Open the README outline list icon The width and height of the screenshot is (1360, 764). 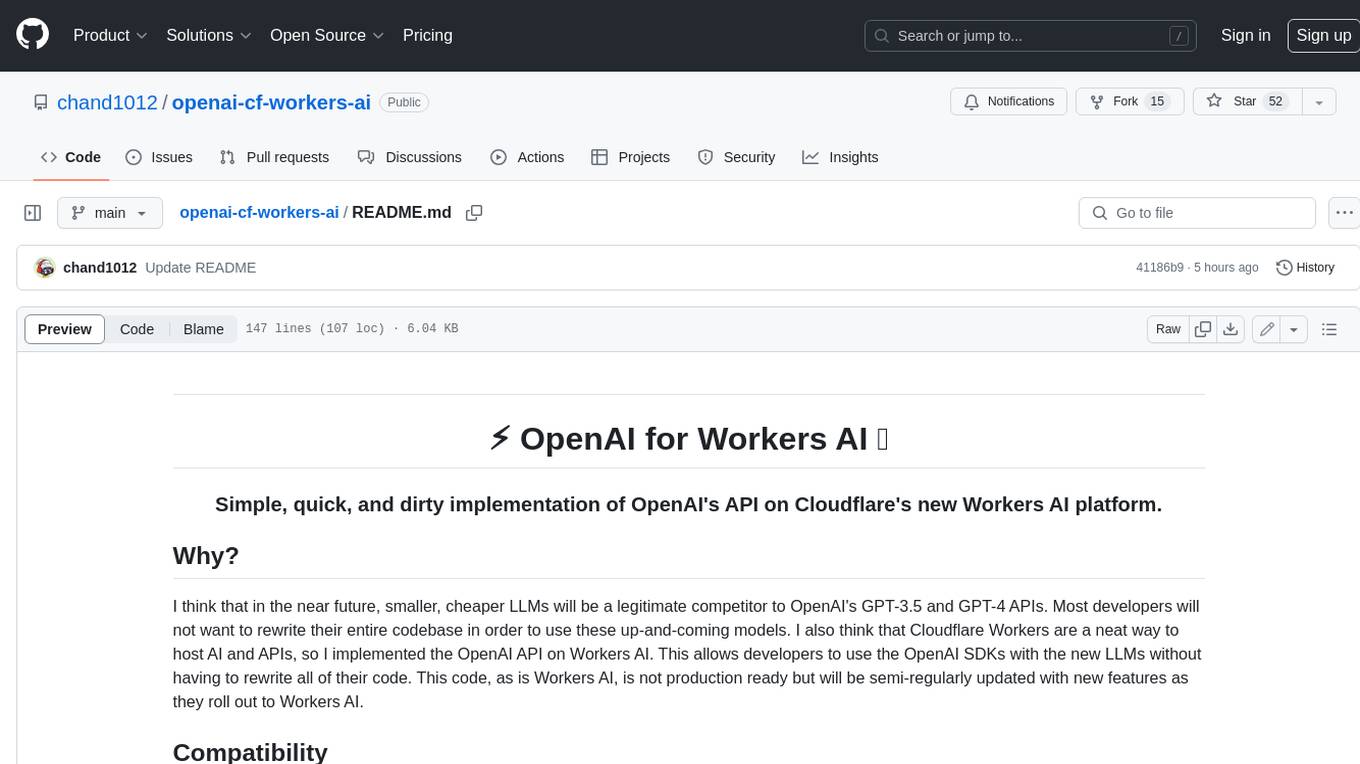(x=1329, y=329)
